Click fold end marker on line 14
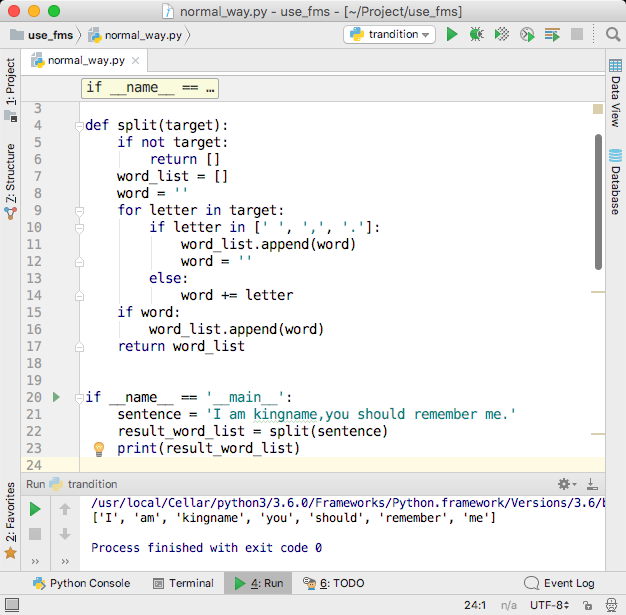This screenshot has height=615, width=626. pyautogui.click(x=79, y=296)
